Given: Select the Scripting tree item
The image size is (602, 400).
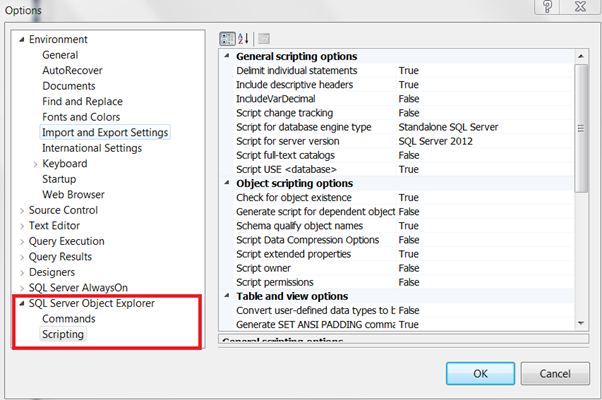Looking at the screenshot, I should (63, 335).
